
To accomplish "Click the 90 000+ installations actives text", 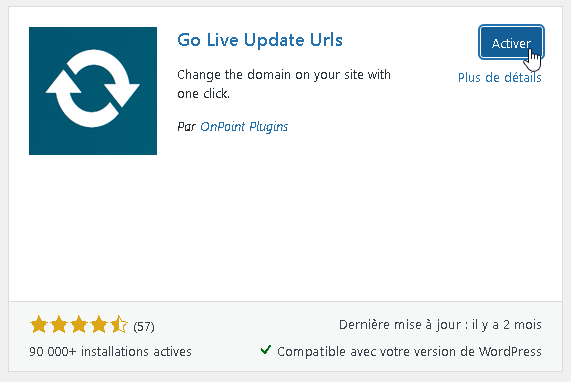I will (x=110, y=351).
